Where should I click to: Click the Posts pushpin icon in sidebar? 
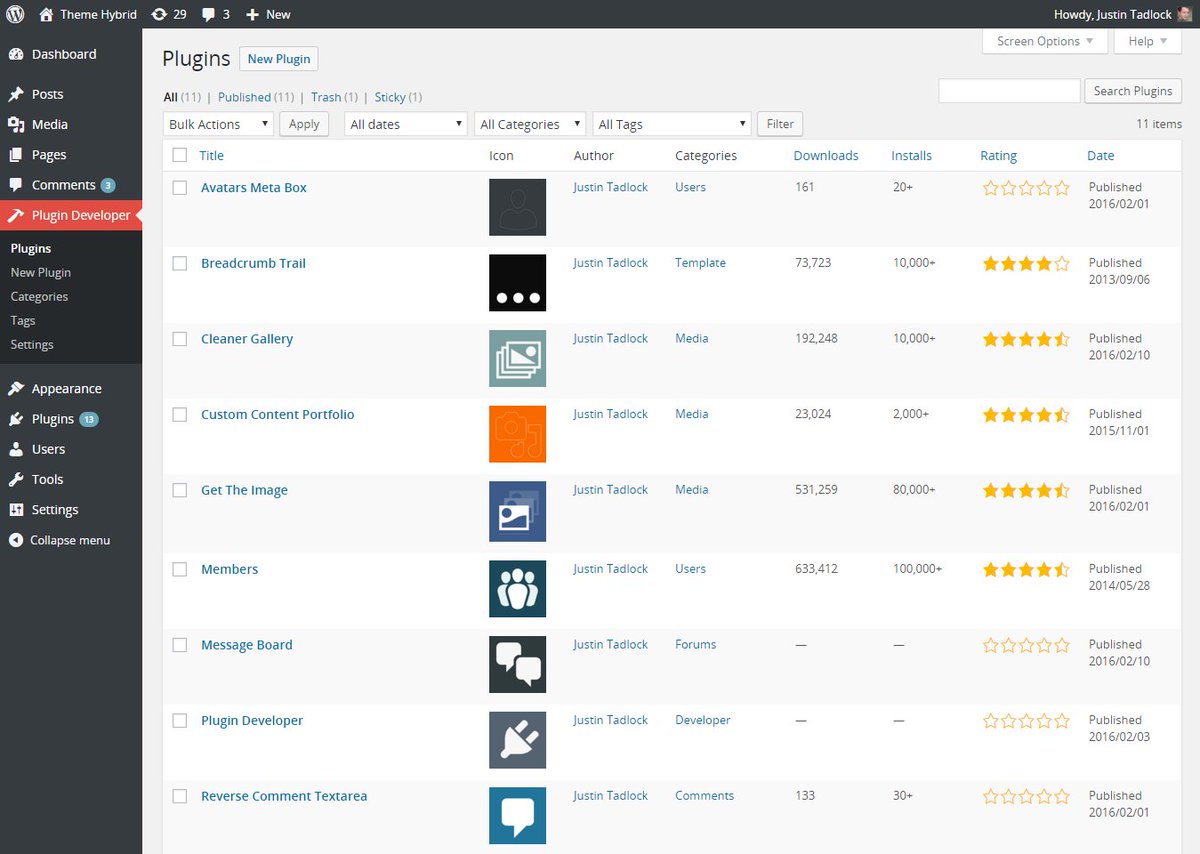[x=16, y=94]
